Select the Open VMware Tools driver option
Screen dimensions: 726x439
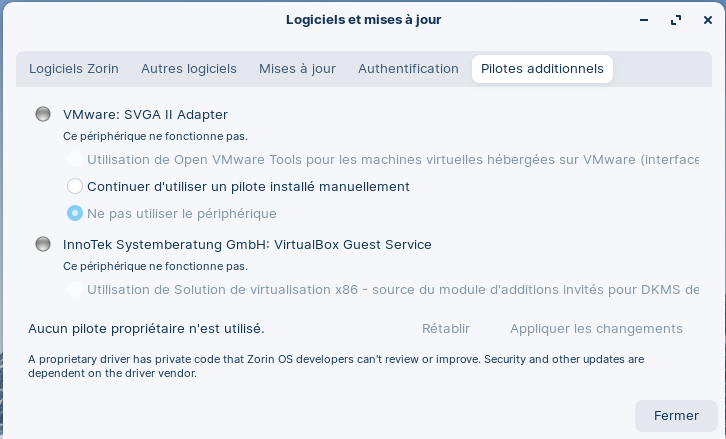75,160
